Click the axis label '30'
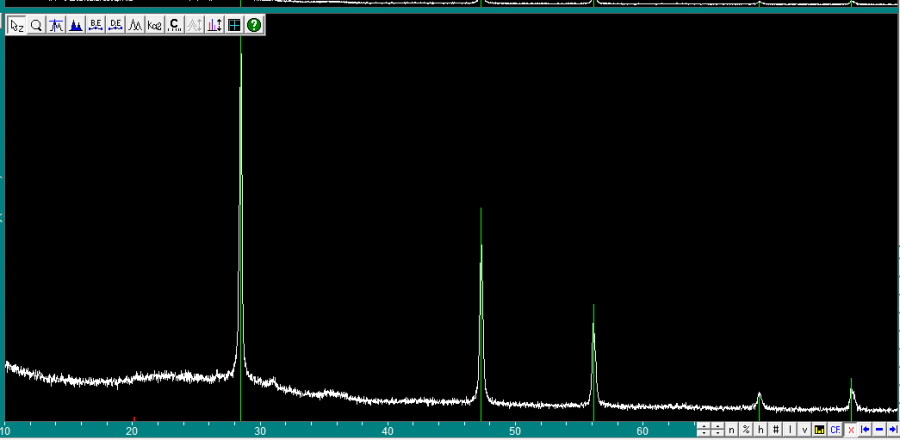 pos(260,430)
